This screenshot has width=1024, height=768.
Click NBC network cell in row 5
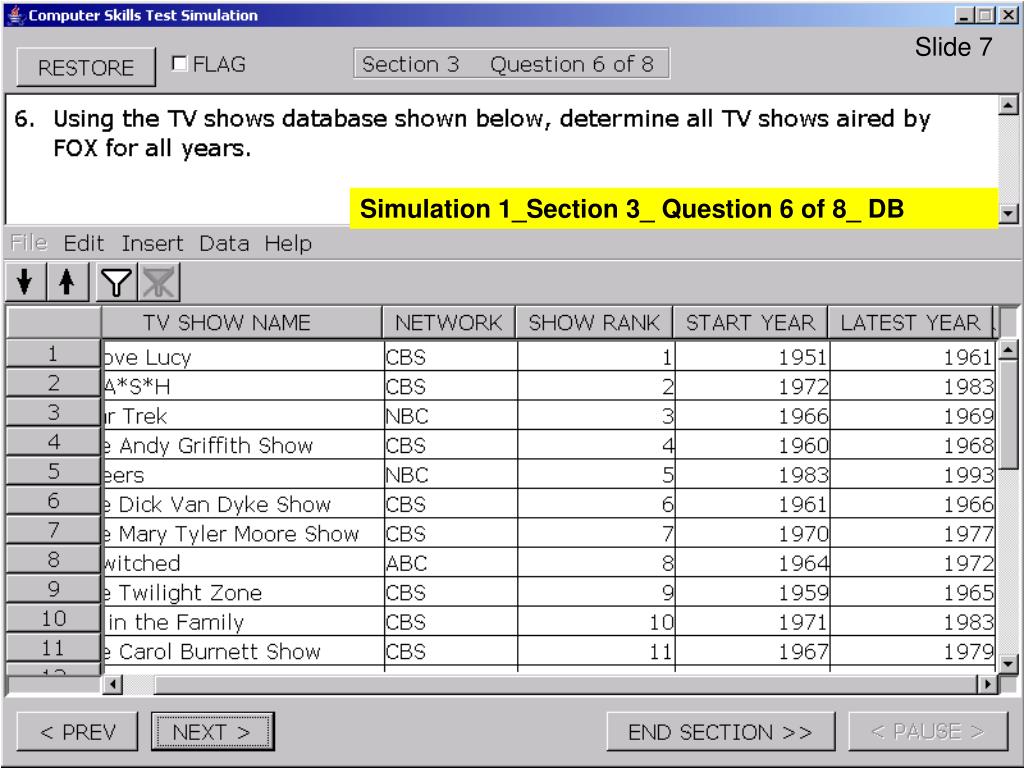click(x=451, y=474)
